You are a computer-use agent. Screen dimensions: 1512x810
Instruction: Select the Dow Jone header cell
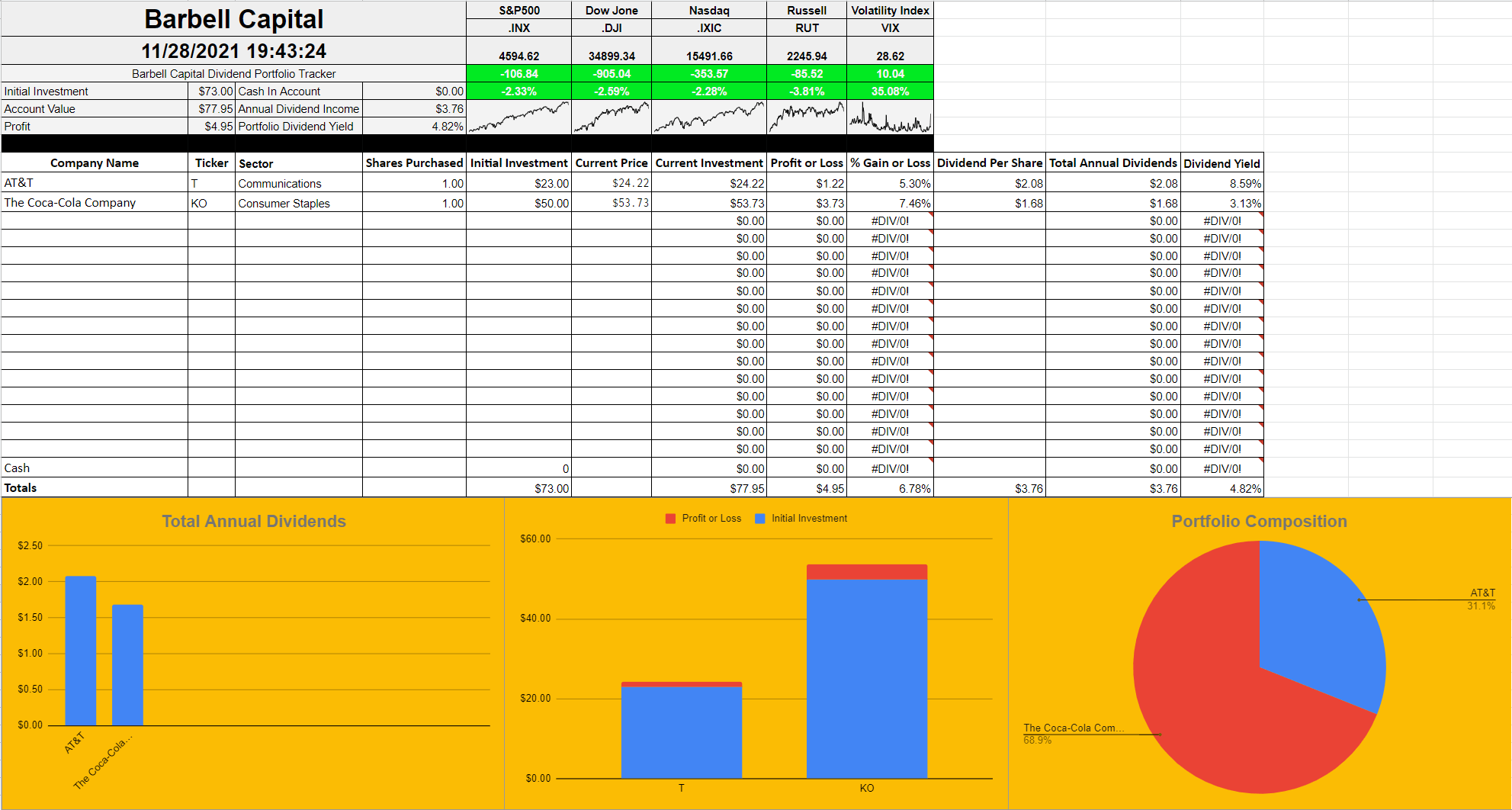(612, 10)
